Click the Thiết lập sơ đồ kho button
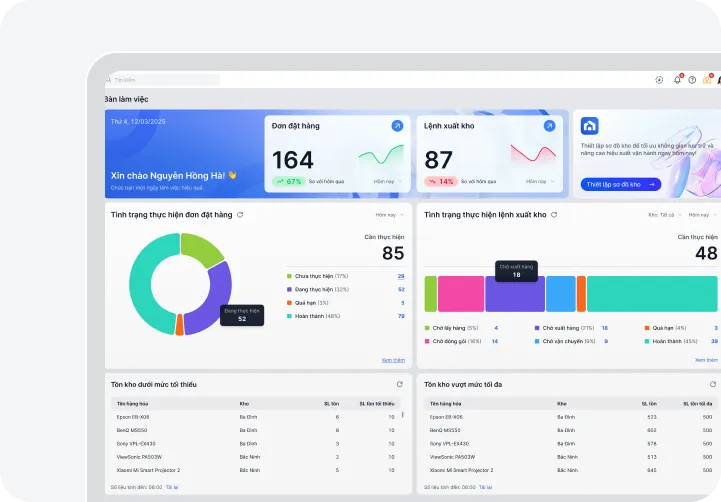The width and height of the screenshot is (721, 502). point(620,184)
